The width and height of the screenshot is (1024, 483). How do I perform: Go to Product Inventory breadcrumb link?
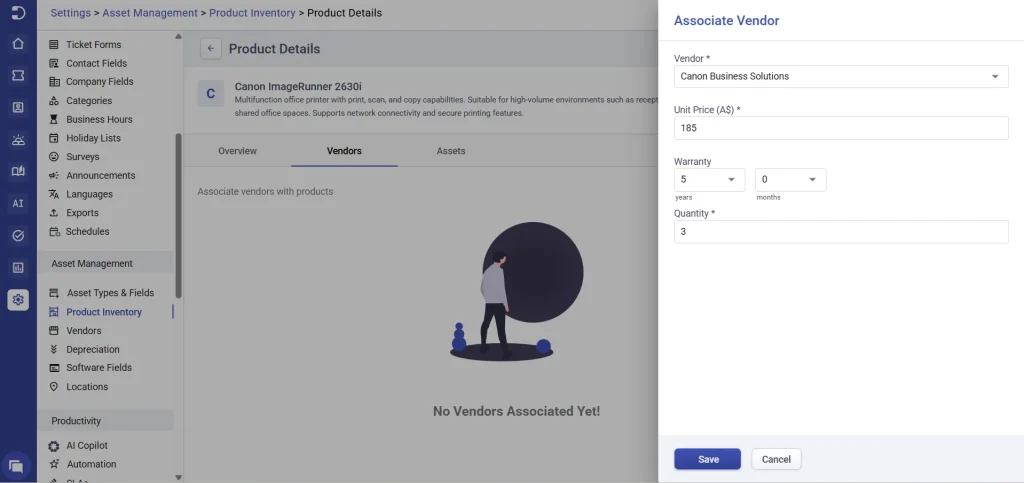coord(252,12)
